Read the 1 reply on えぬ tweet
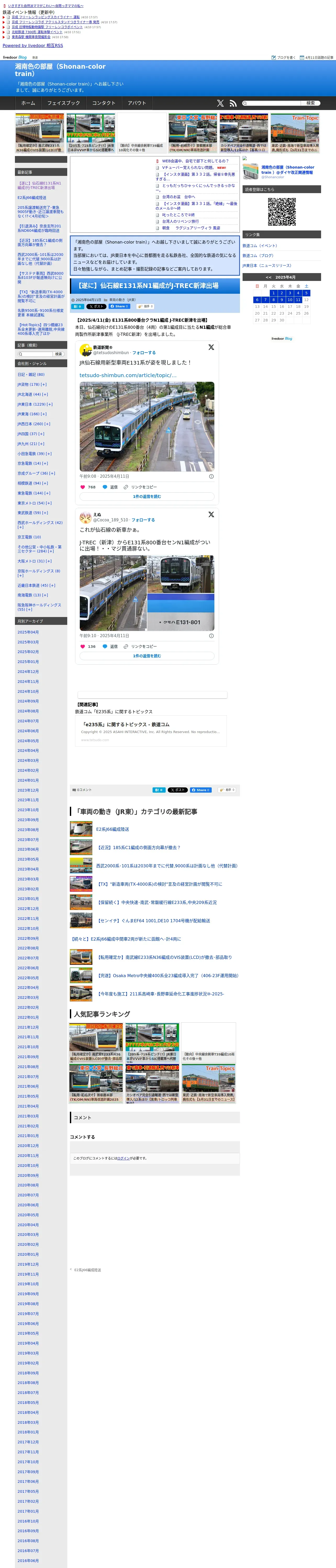This screenshot has height=1568, width=336. (147, 656)
